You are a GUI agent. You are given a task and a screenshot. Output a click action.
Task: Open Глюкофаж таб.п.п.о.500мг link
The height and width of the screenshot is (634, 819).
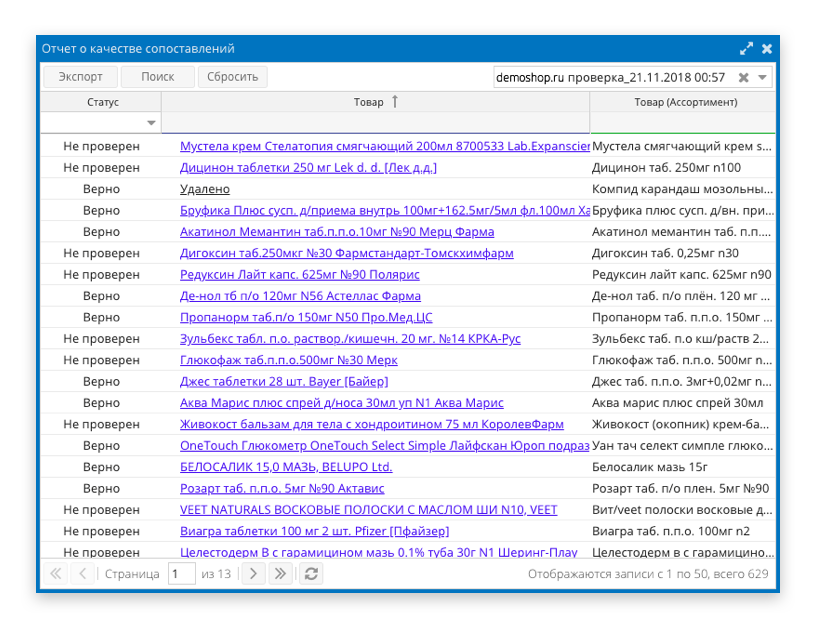(x=289, y=360)
